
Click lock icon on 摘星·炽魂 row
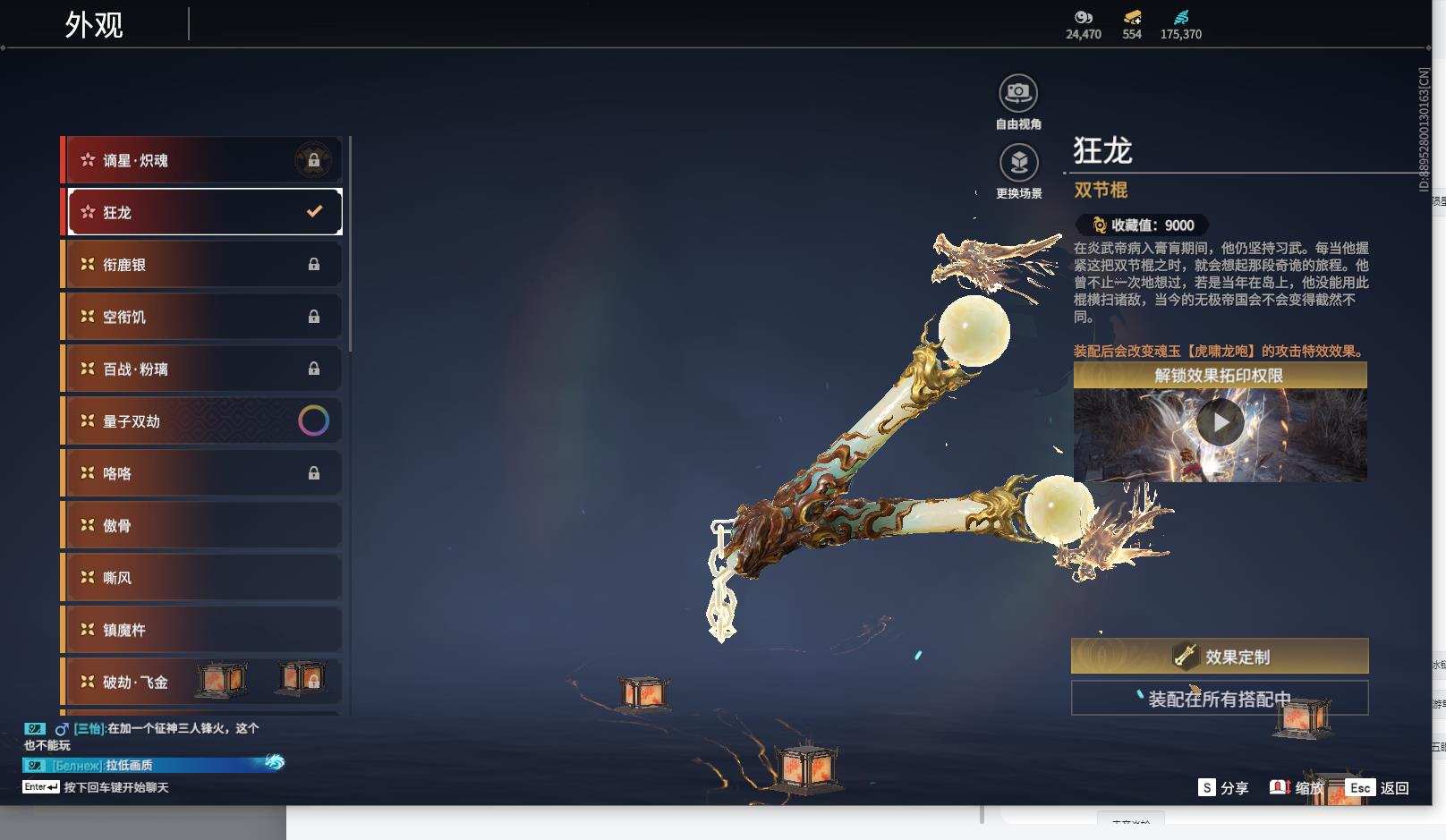click(314, 161)
